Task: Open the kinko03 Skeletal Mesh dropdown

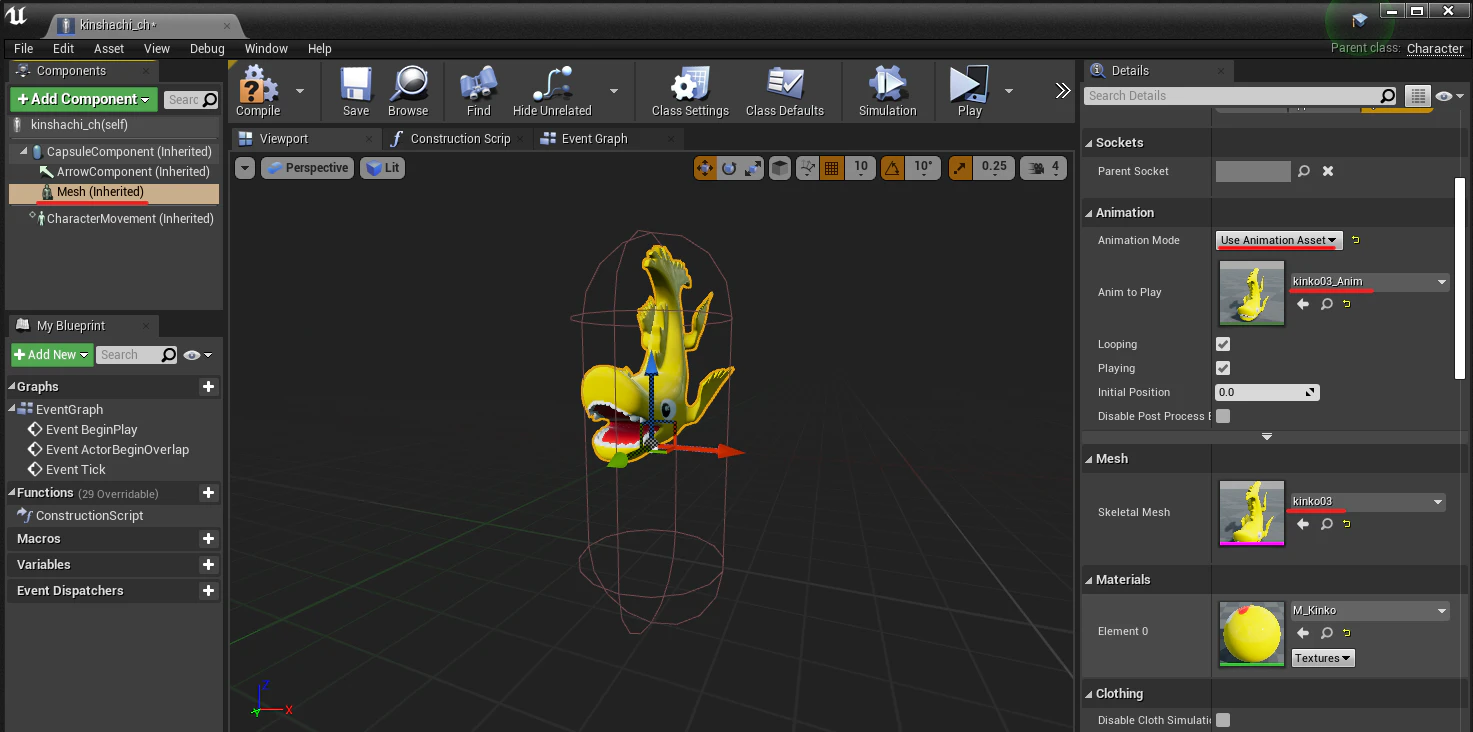Action: (1368, 502)
